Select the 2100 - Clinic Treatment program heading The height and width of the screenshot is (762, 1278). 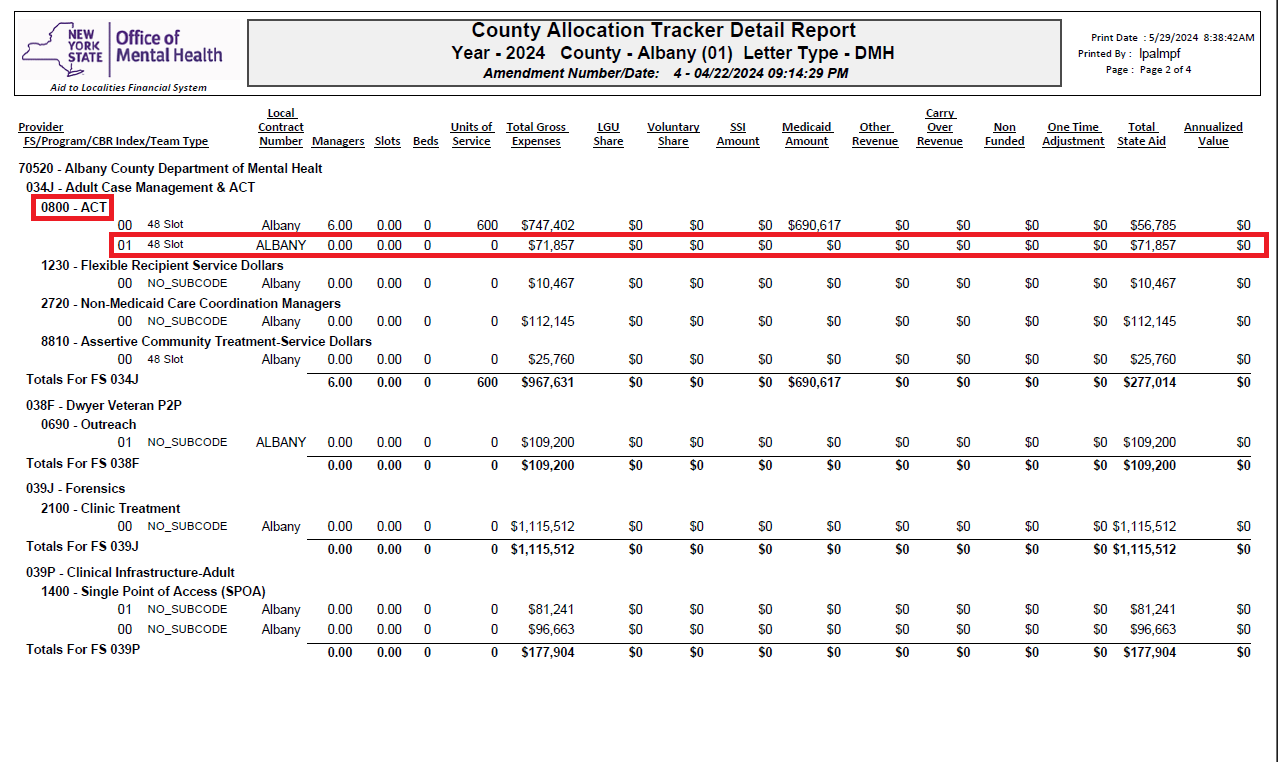pos(110,508)
